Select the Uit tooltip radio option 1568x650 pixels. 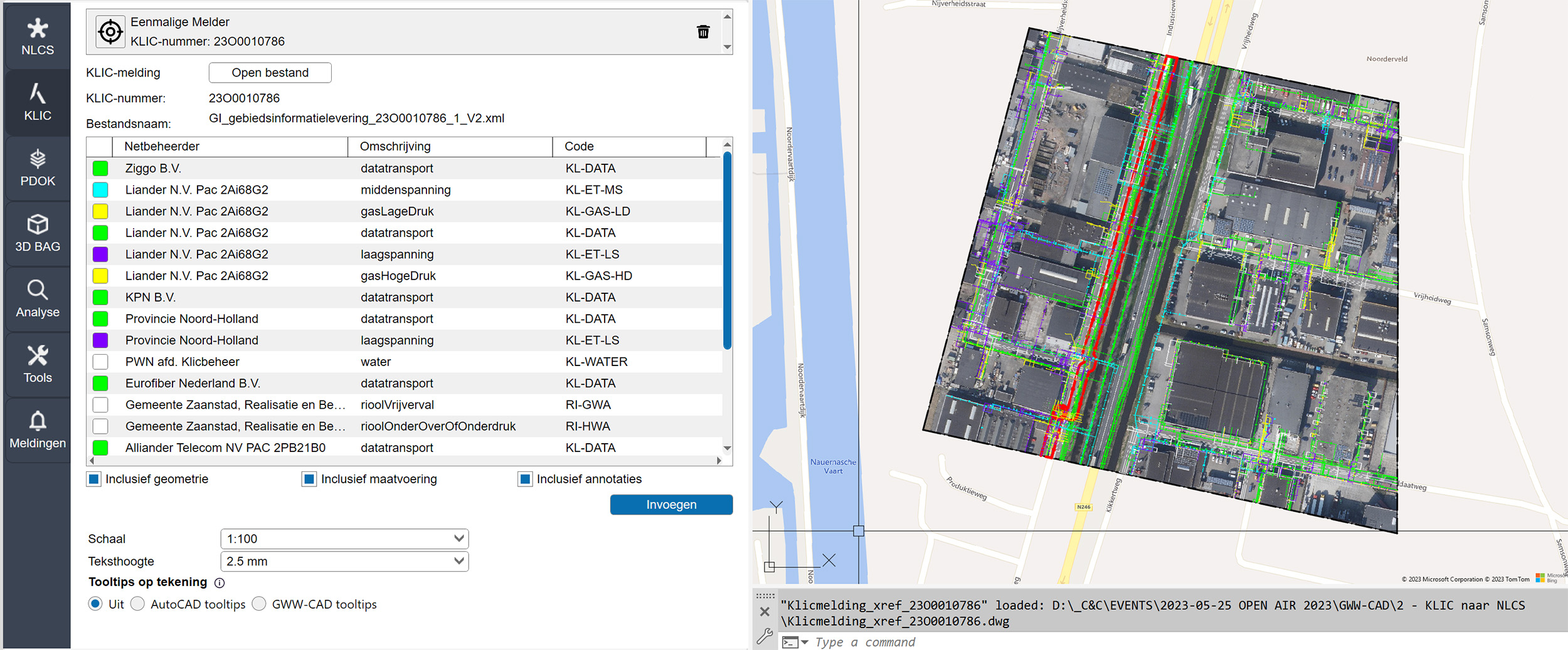(x=95, y=604)
